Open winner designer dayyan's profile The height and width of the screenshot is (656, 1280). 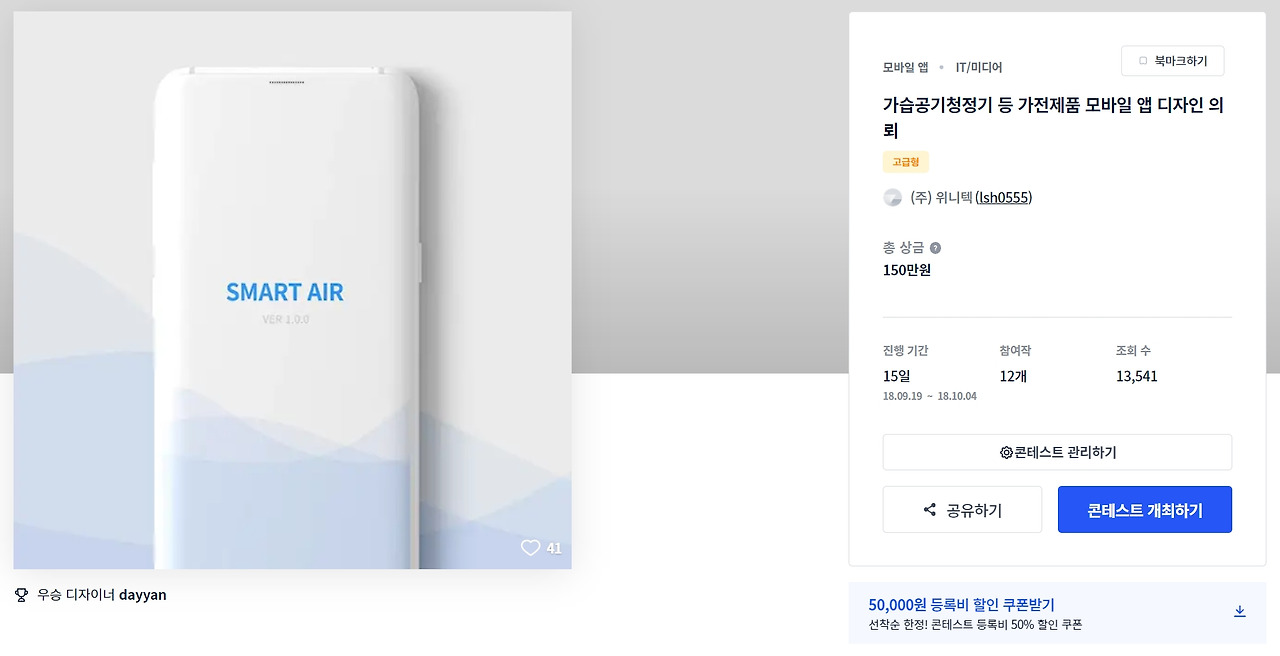(143, 595)
